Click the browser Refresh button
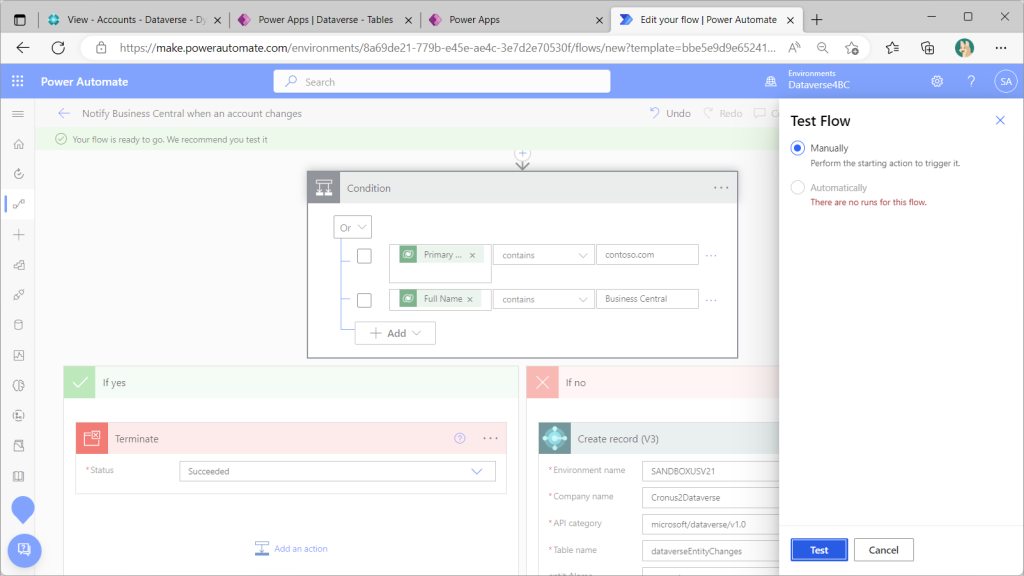Image resolution: width=1024 pixels, height=576 pixels. coord(58,48)
